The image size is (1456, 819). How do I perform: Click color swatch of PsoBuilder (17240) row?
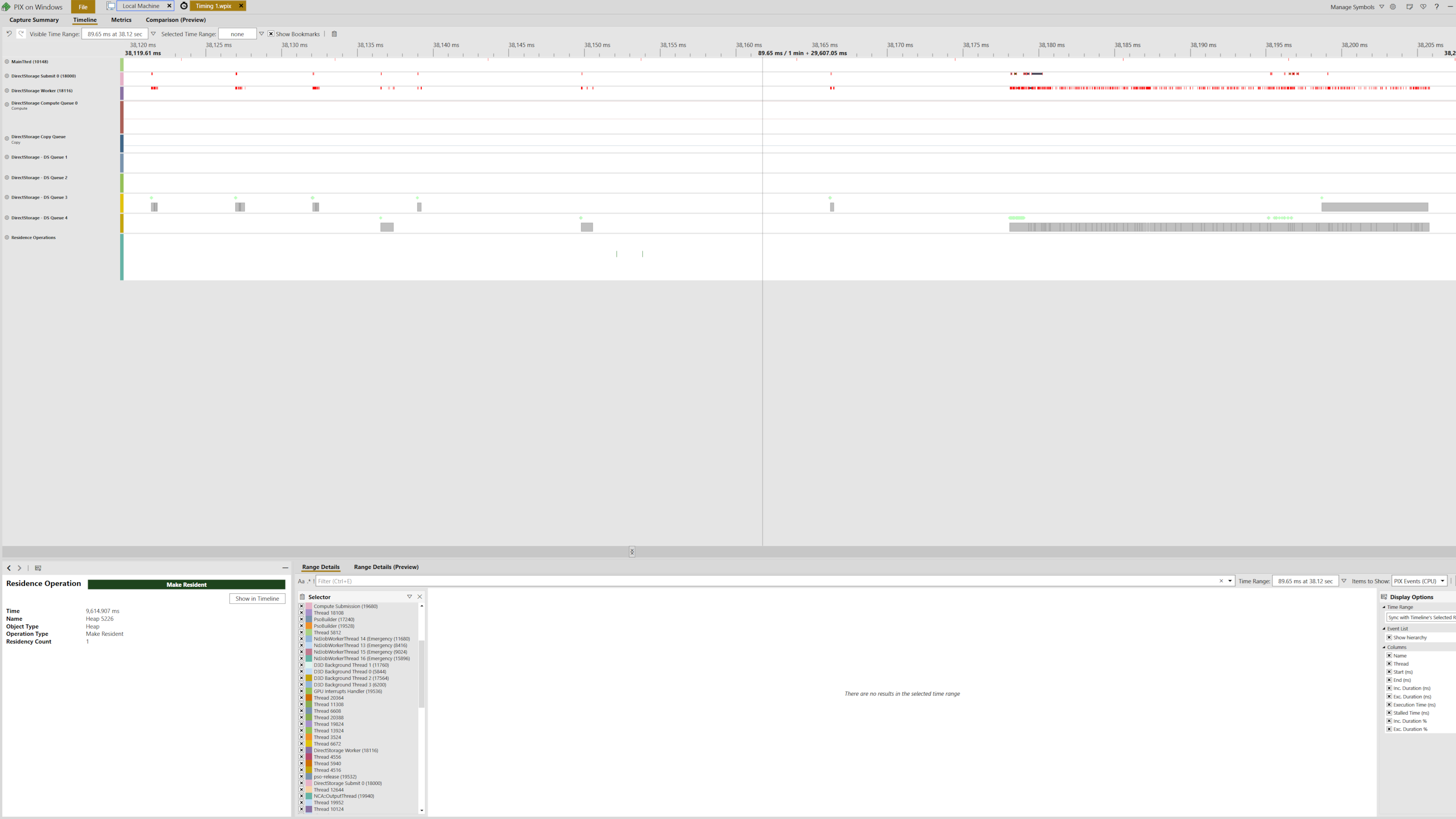coord(309,620)
